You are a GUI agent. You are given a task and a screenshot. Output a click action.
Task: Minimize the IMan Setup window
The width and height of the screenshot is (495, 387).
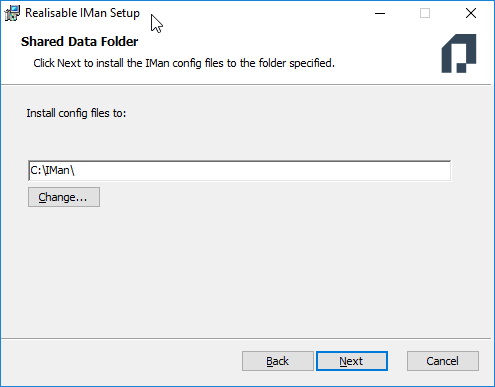pos(380,13)
